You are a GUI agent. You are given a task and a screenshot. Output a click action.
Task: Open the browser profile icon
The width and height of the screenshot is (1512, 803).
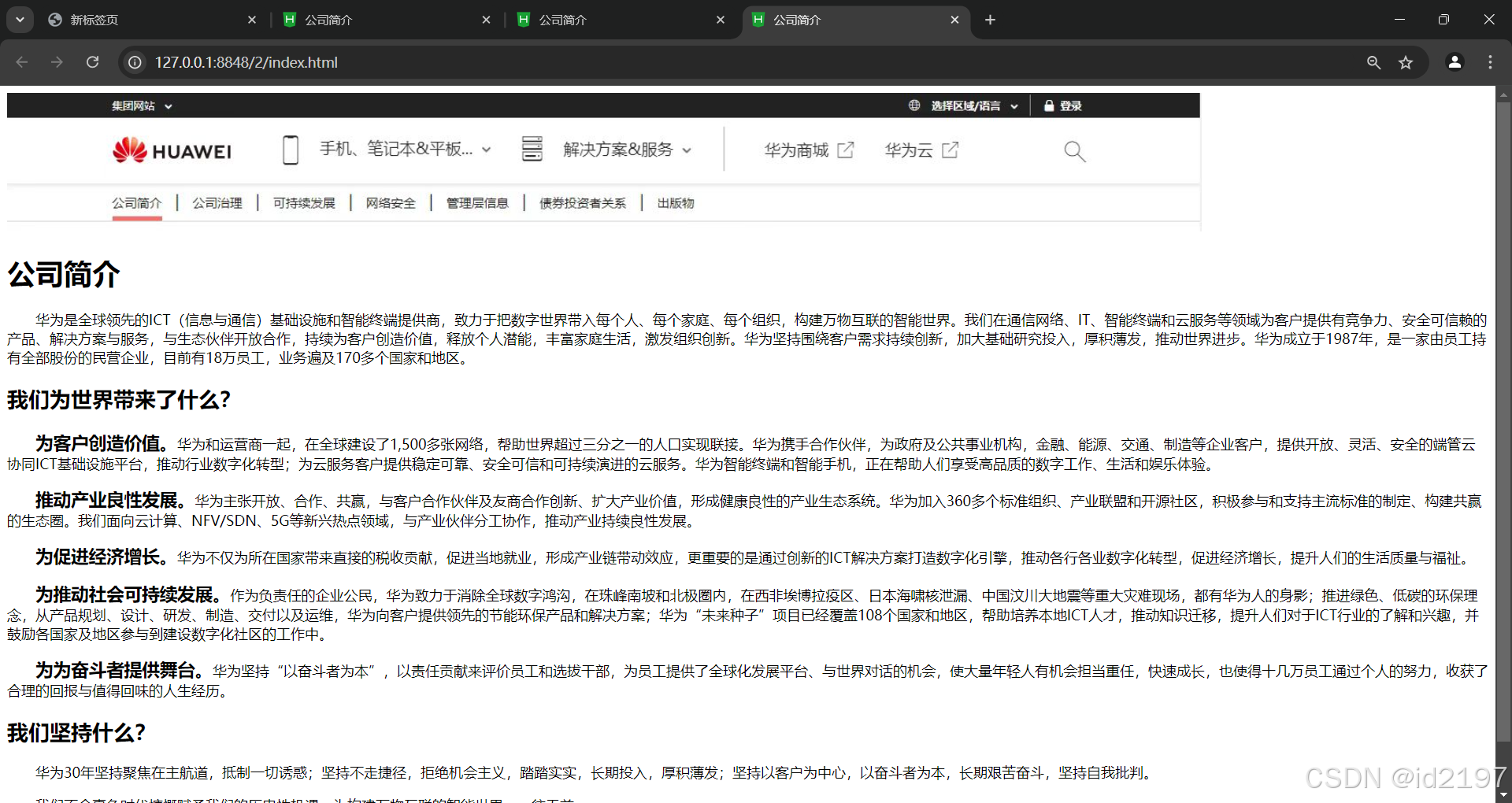(x=1455, y=62)
